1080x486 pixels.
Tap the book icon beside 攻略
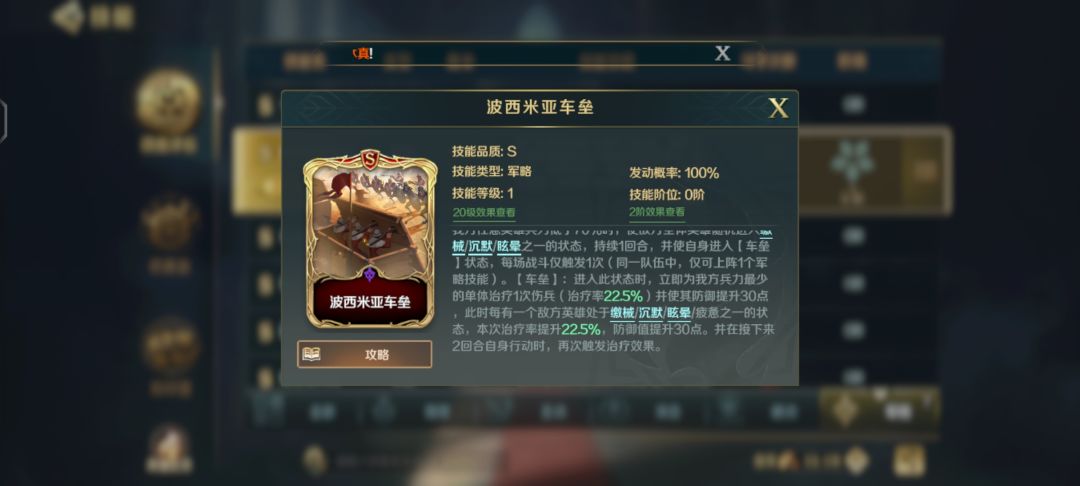click(311, 355)
